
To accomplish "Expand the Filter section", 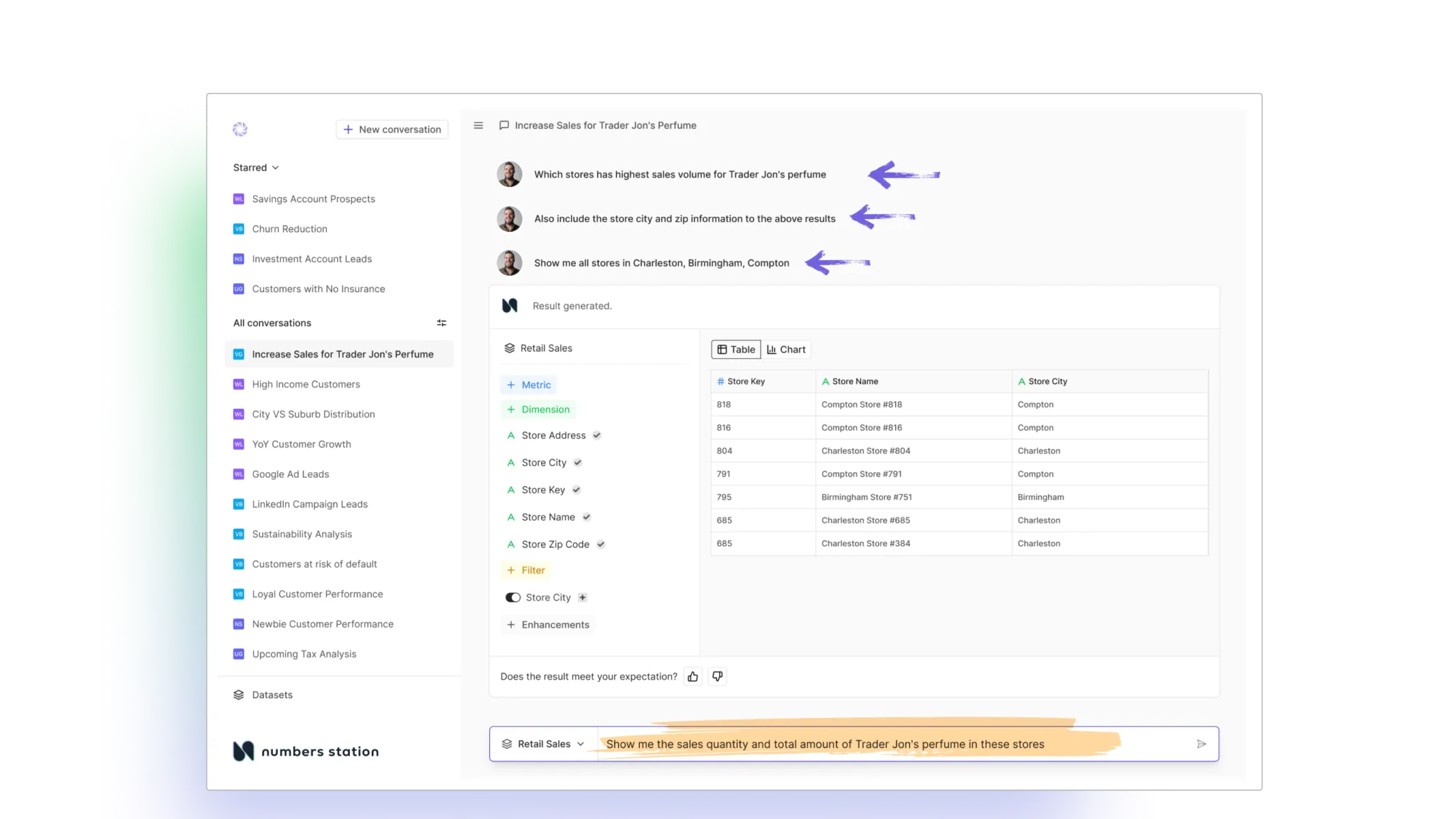I will tap(525, 570).
